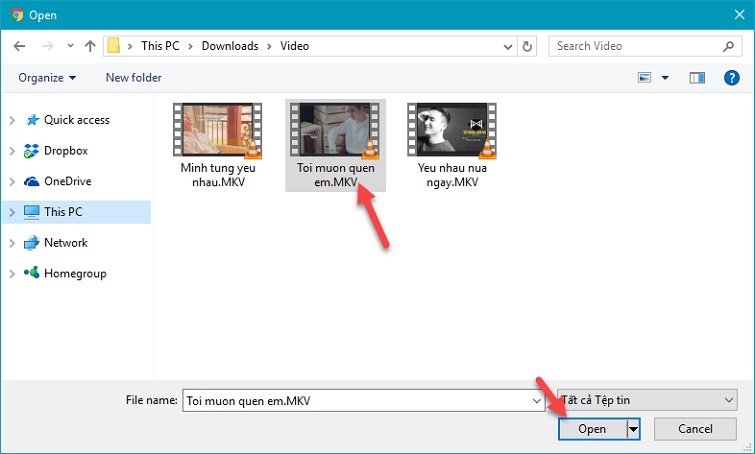Select the Minh tung yeu nhau.MKV file
The image size is (755, 454).
[x=218, y=145]
